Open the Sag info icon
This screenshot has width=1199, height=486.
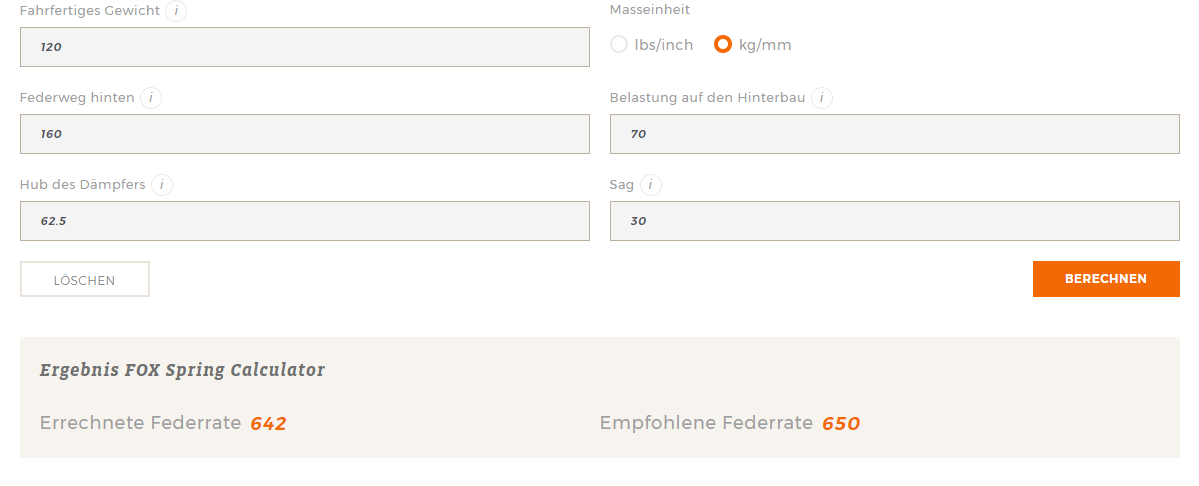[x=650, y=185]
